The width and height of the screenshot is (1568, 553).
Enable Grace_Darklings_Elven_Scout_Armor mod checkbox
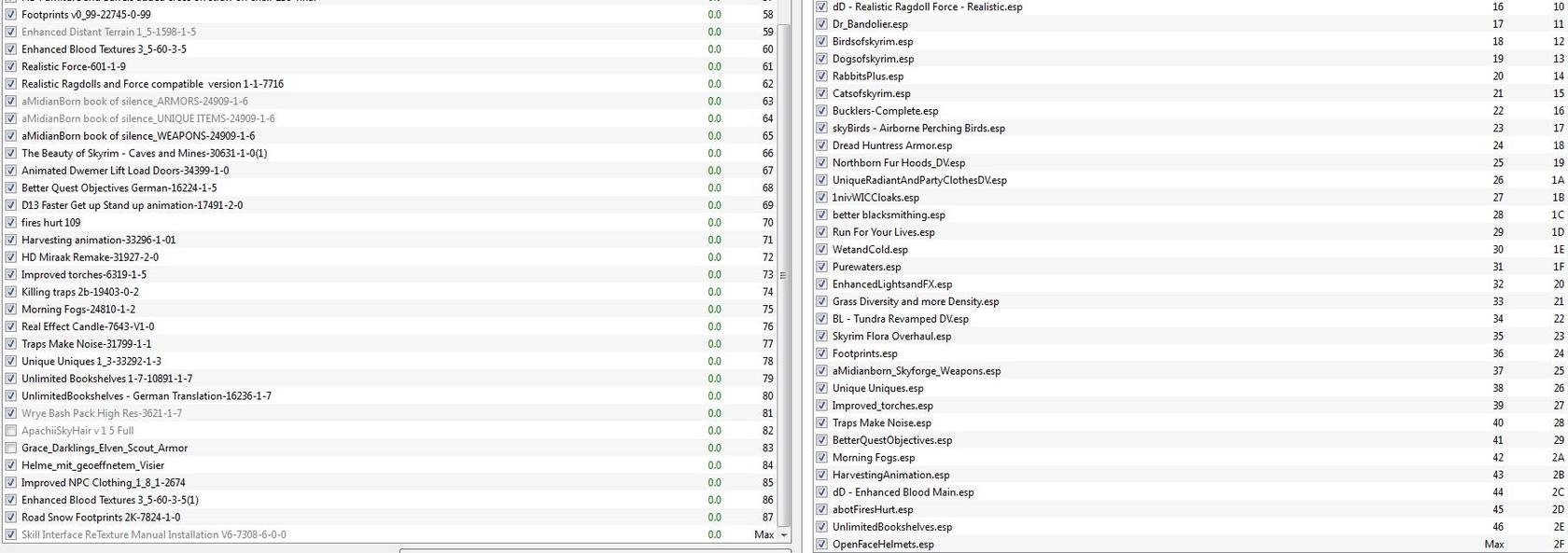pyautogui.click(x=11, y=449)
